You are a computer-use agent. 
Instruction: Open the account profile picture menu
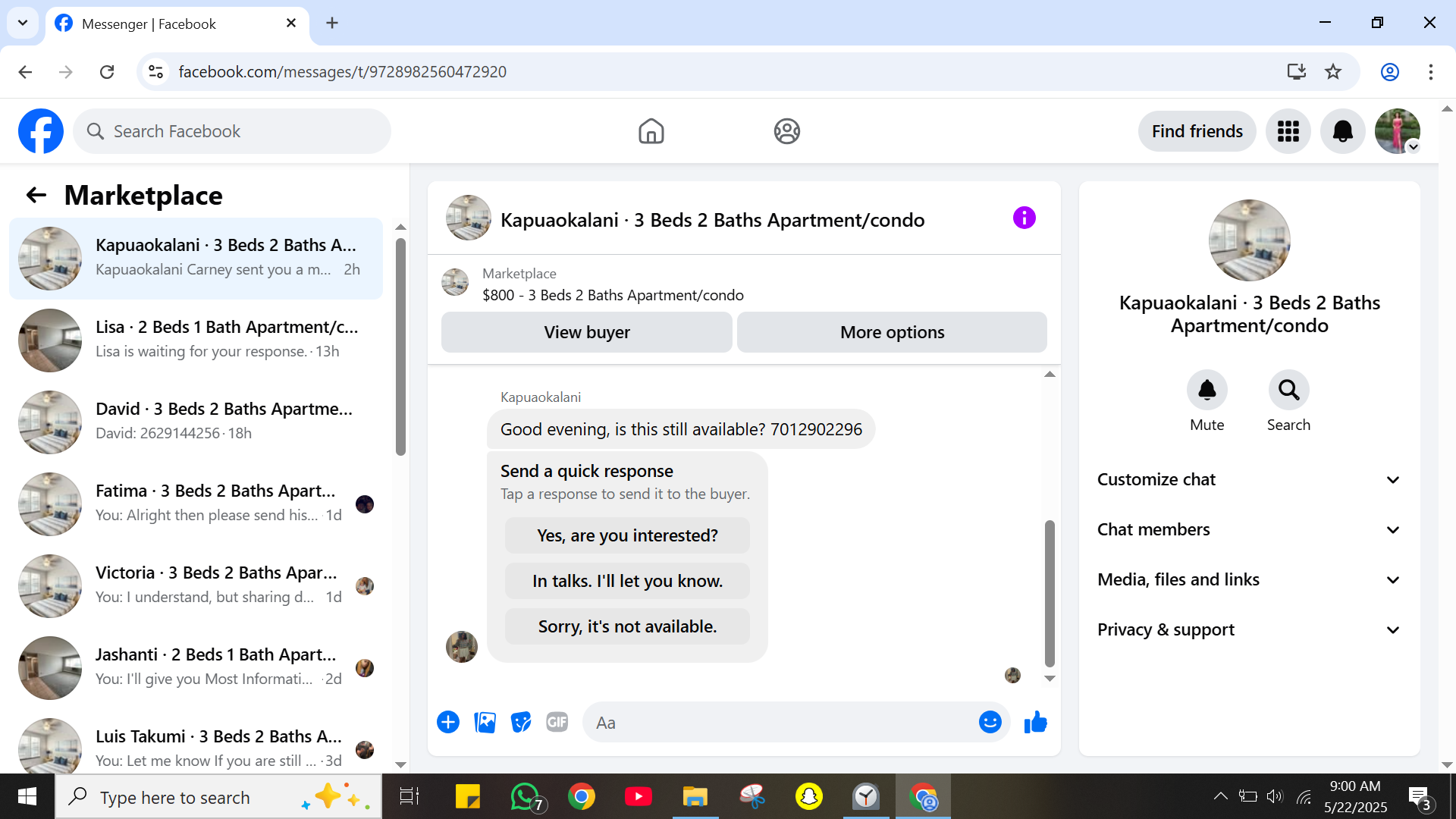[1397, 131]
